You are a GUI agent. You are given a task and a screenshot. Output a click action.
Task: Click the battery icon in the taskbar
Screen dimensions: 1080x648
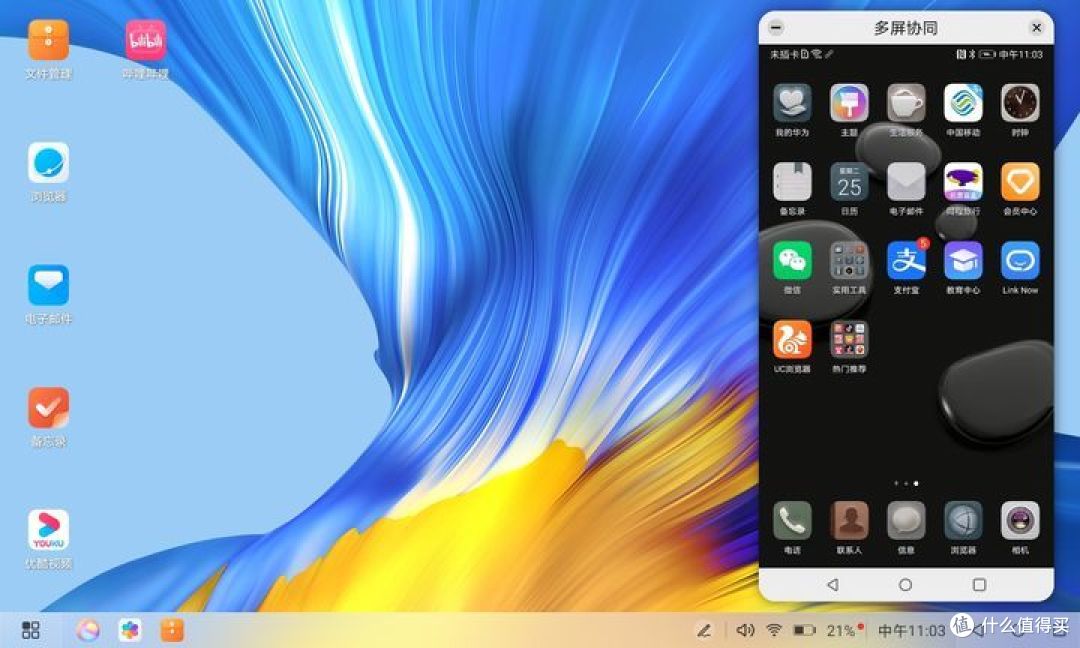804,630
